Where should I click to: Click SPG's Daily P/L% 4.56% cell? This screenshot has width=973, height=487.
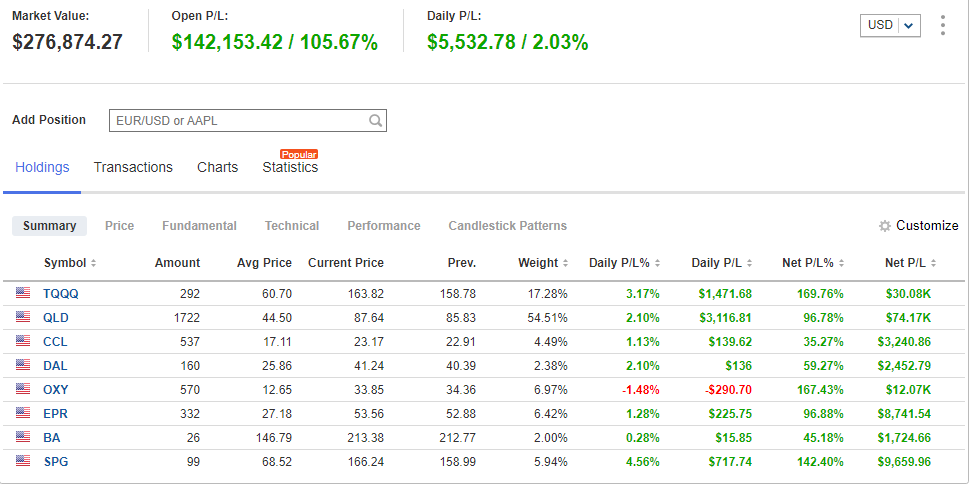tap(643, 462)
